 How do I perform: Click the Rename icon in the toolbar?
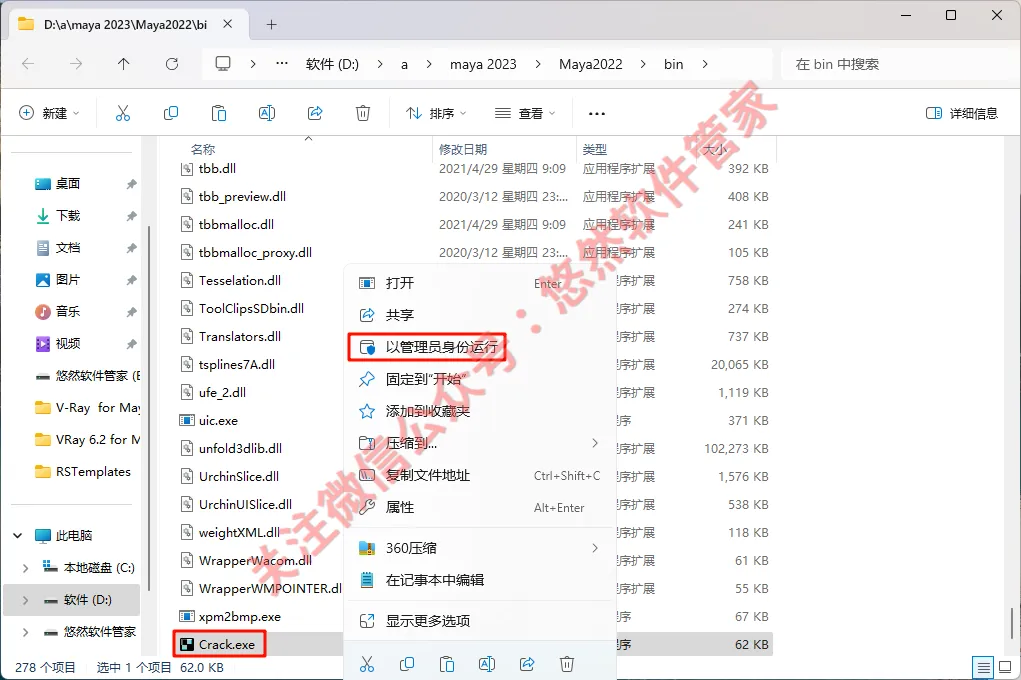[x=267, y=113]
